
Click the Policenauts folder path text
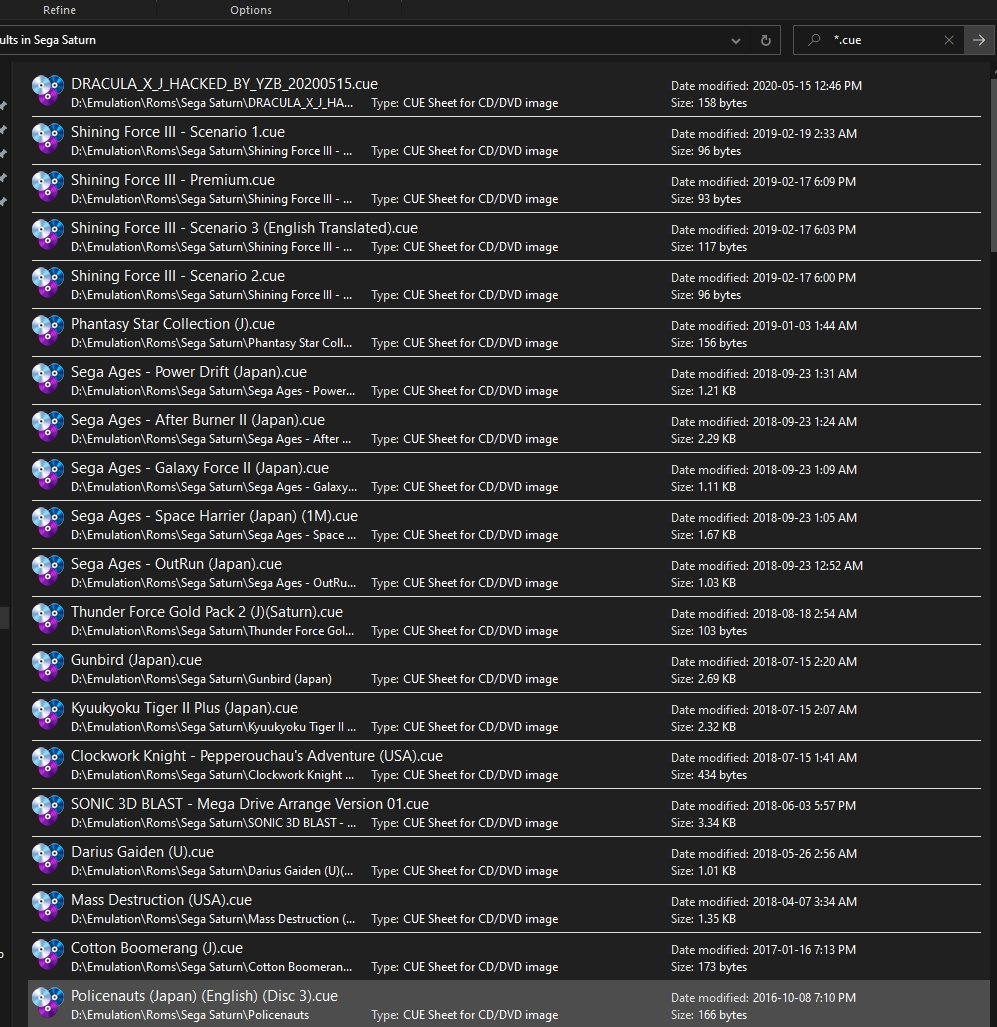190,1015
